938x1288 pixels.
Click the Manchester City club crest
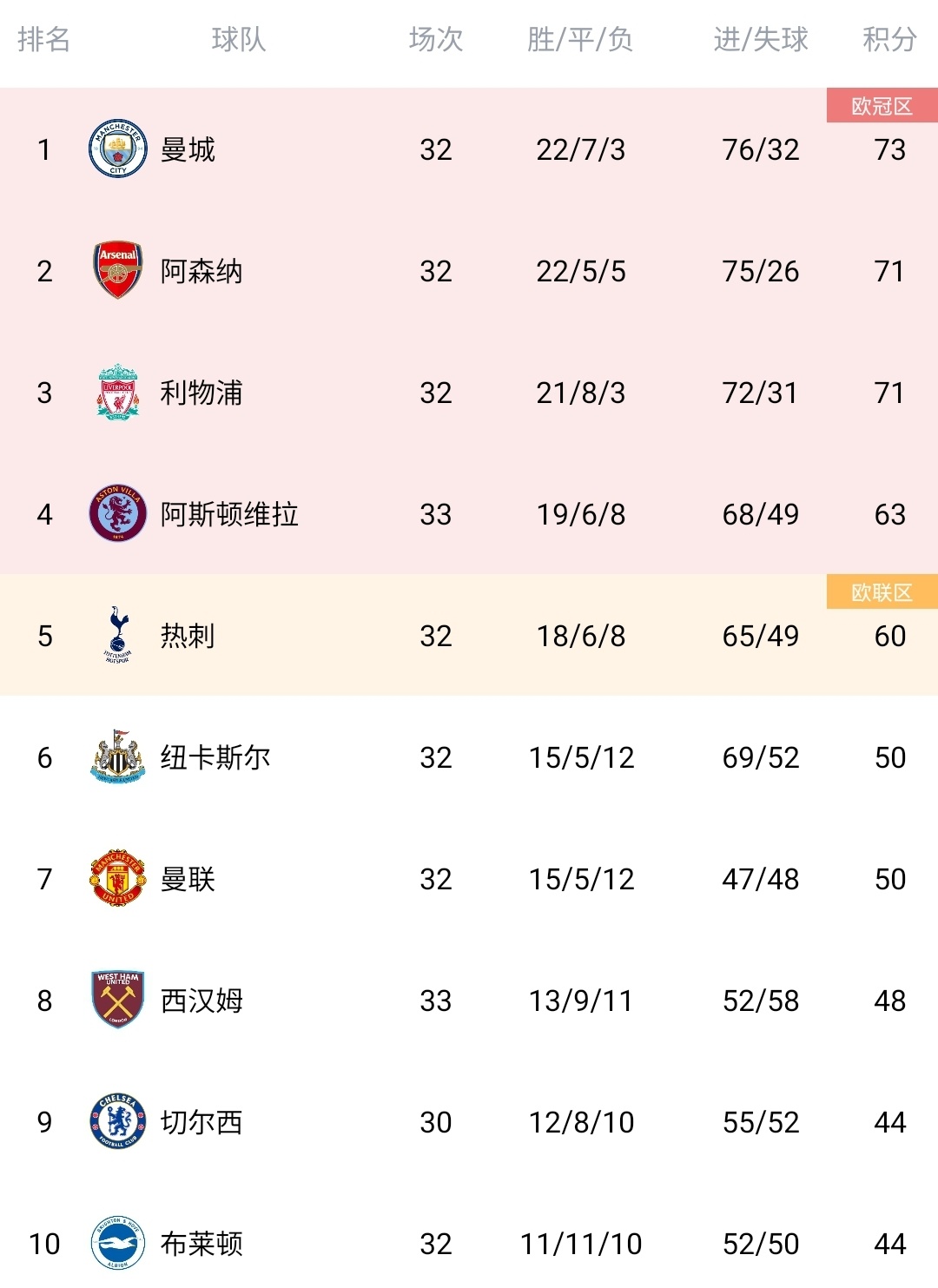click(117, 149)
